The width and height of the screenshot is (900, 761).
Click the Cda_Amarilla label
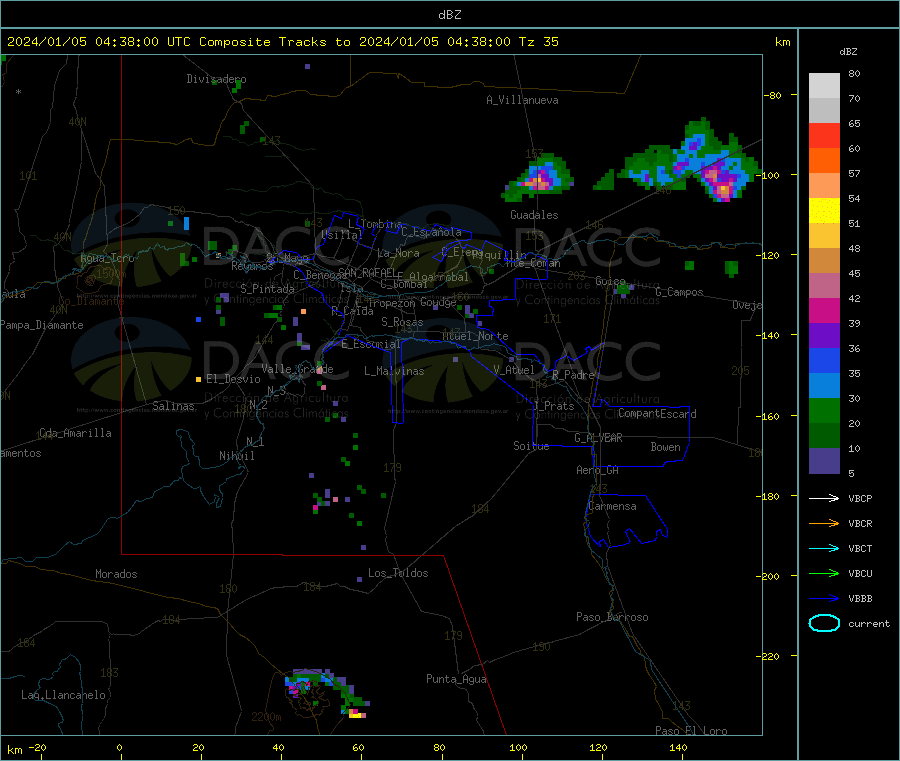pos(75,433)
